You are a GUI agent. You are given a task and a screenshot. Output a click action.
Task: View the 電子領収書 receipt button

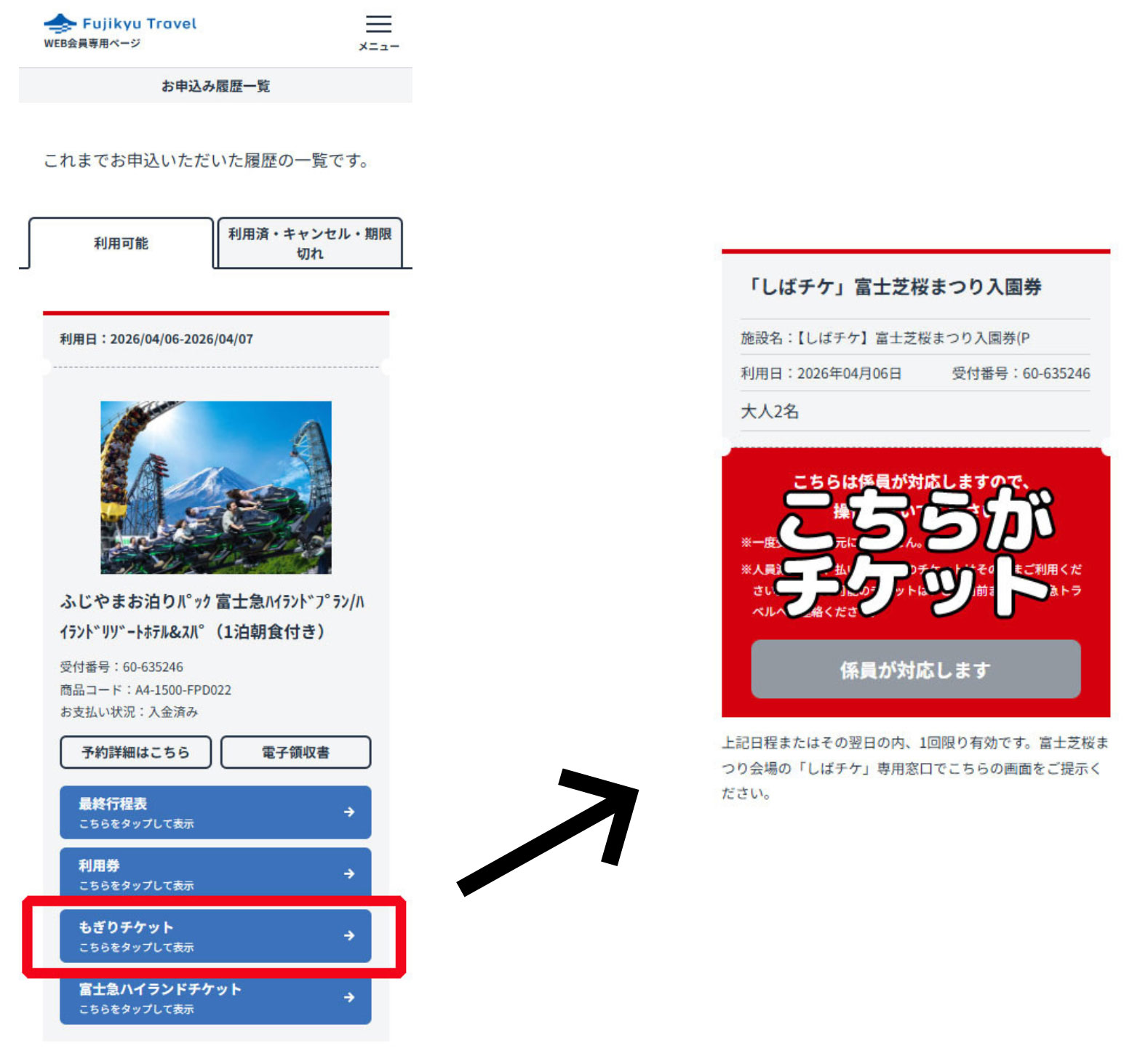pyautogui.click(x=295, y=752)
